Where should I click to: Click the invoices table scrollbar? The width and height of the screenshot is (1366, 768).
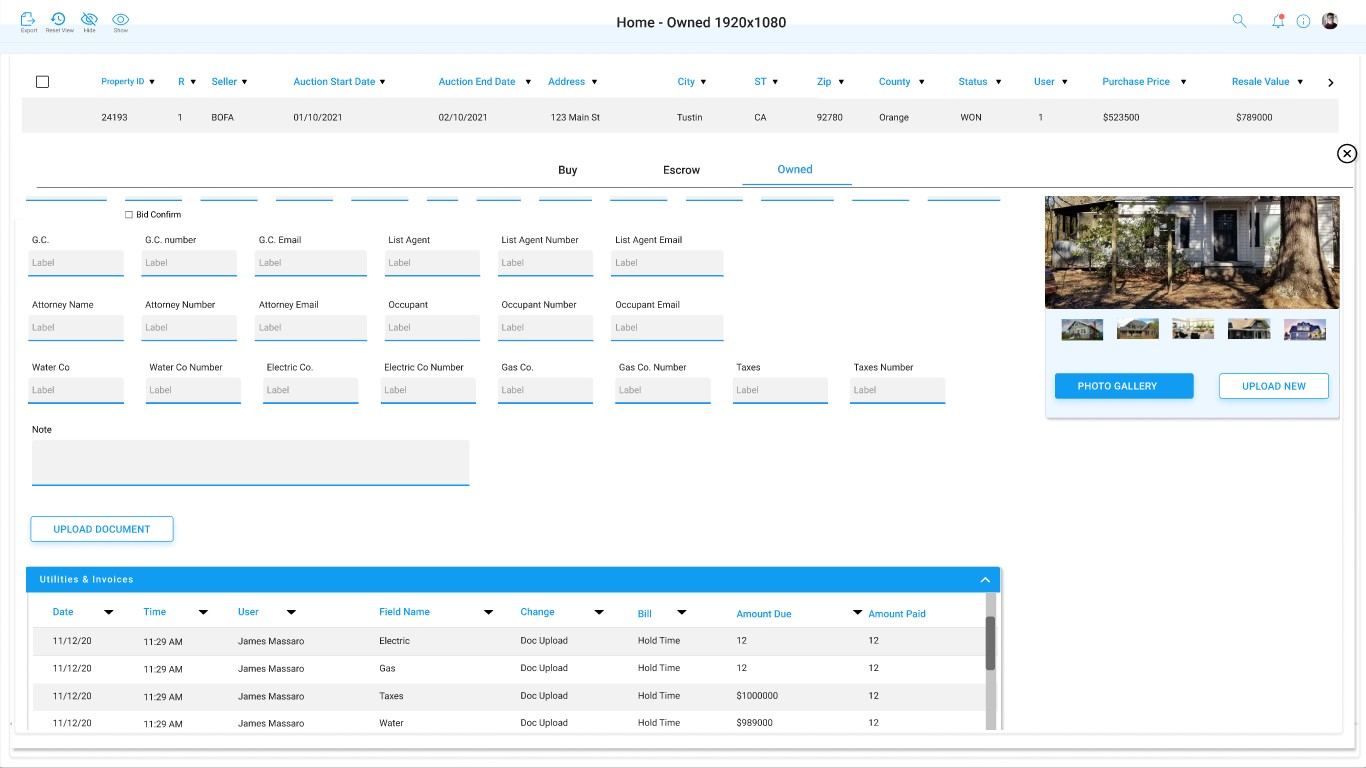pyautogui.click(x=991, y=643)
